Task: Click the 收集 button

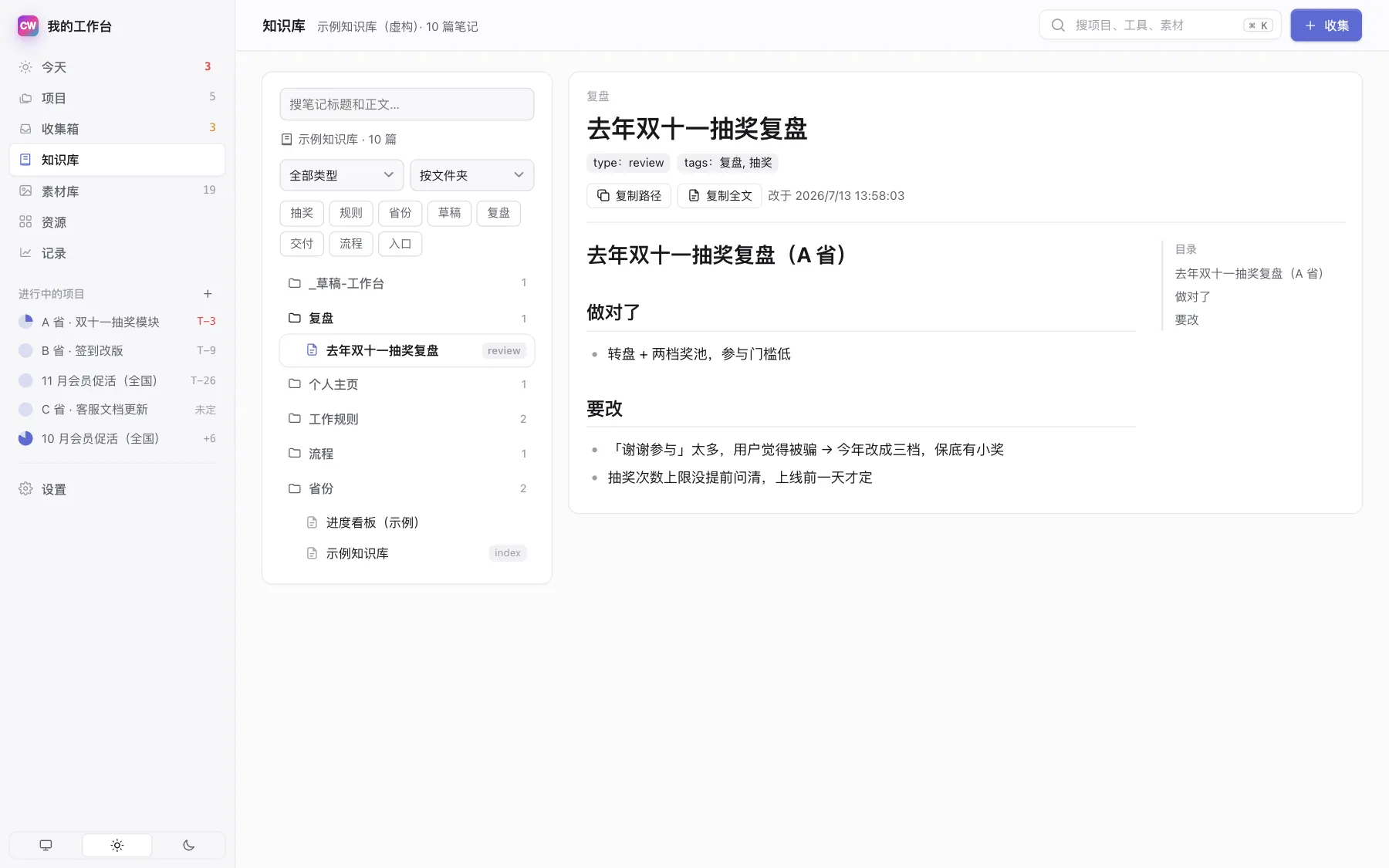Action: (x=1326, y=25)
